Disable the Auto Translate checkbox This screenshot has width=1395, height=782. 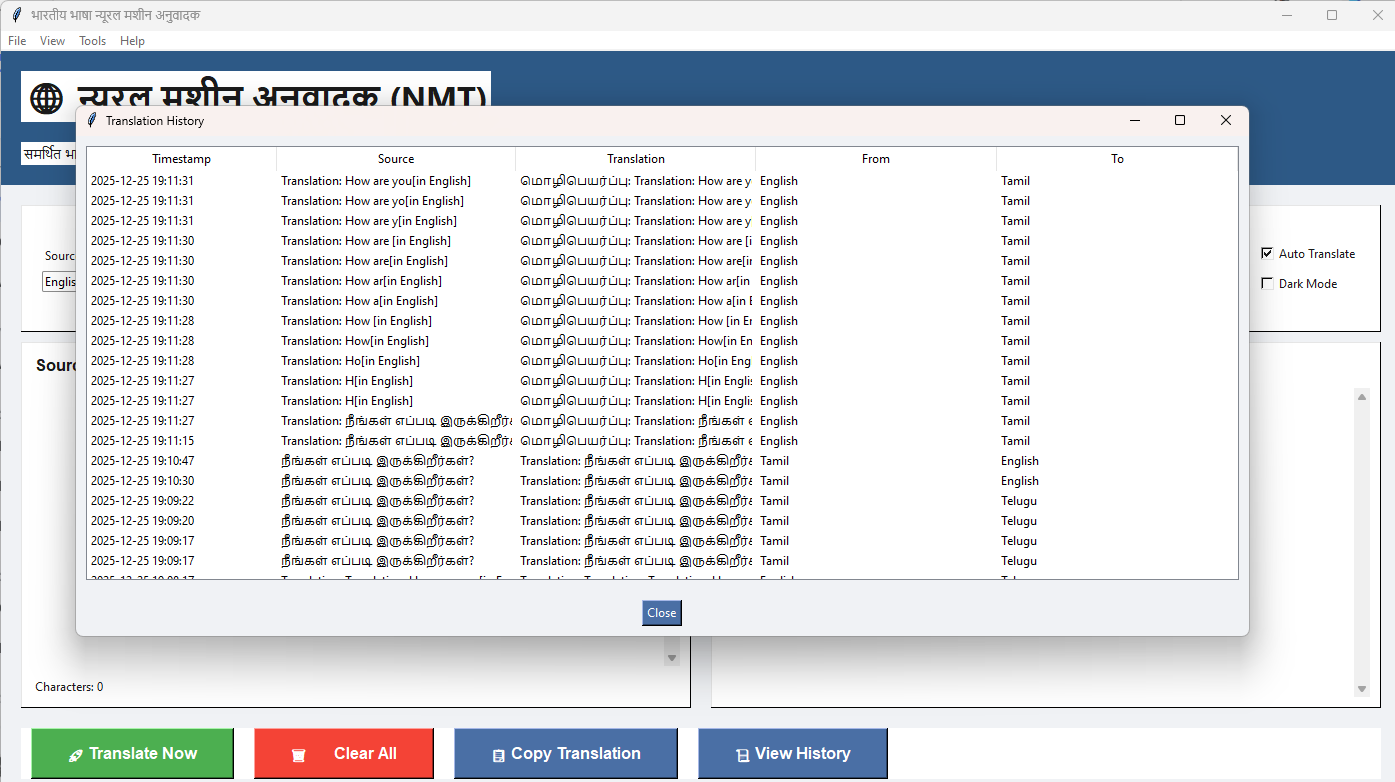click(1267, 254)
